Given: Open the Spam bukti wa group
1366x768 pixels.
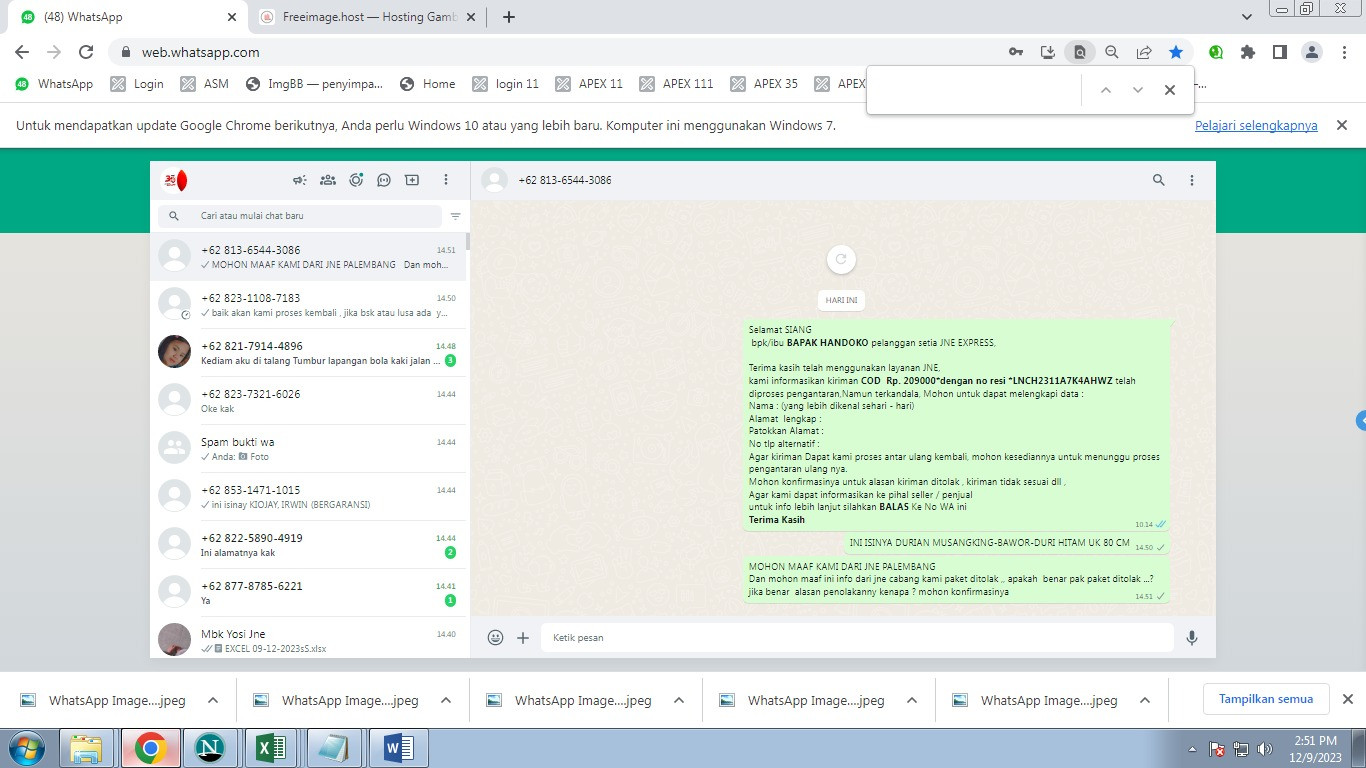Looking at the screenshot, I should pyautogui.click(x=310, y=449).
